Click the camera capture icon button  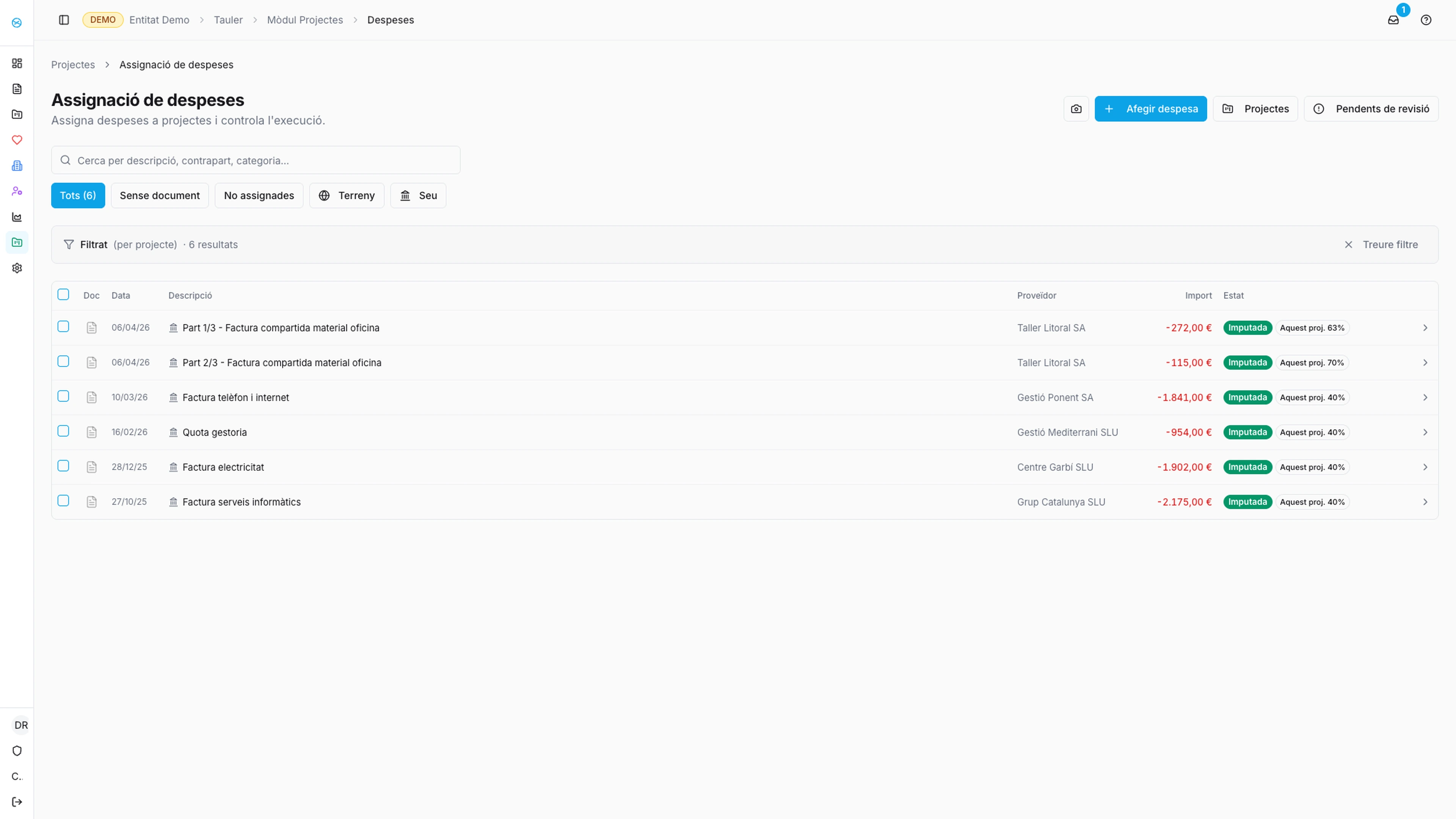coord(1076,108)
